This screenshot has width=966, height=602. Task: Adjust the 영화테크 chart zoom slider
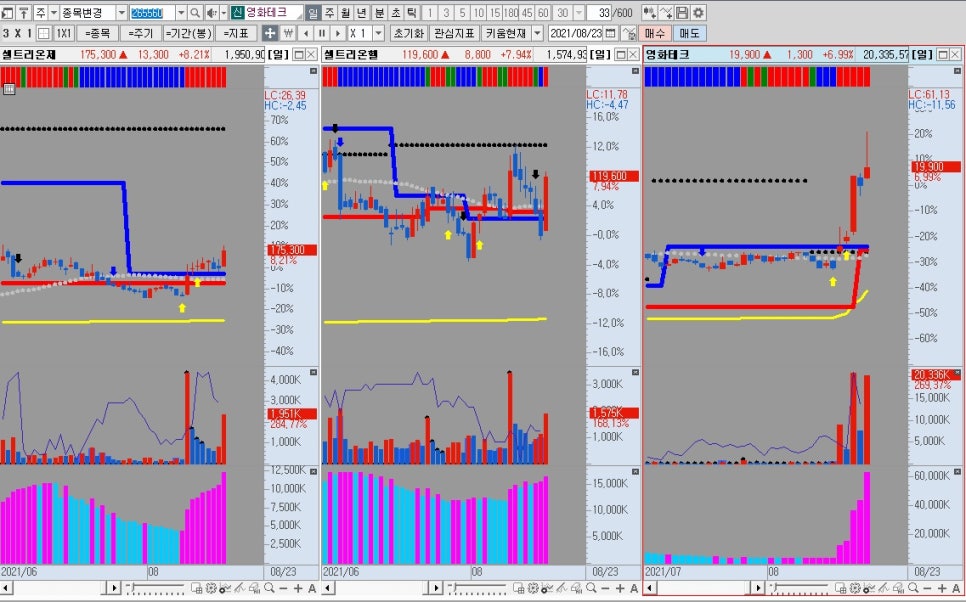pos(799,588)
